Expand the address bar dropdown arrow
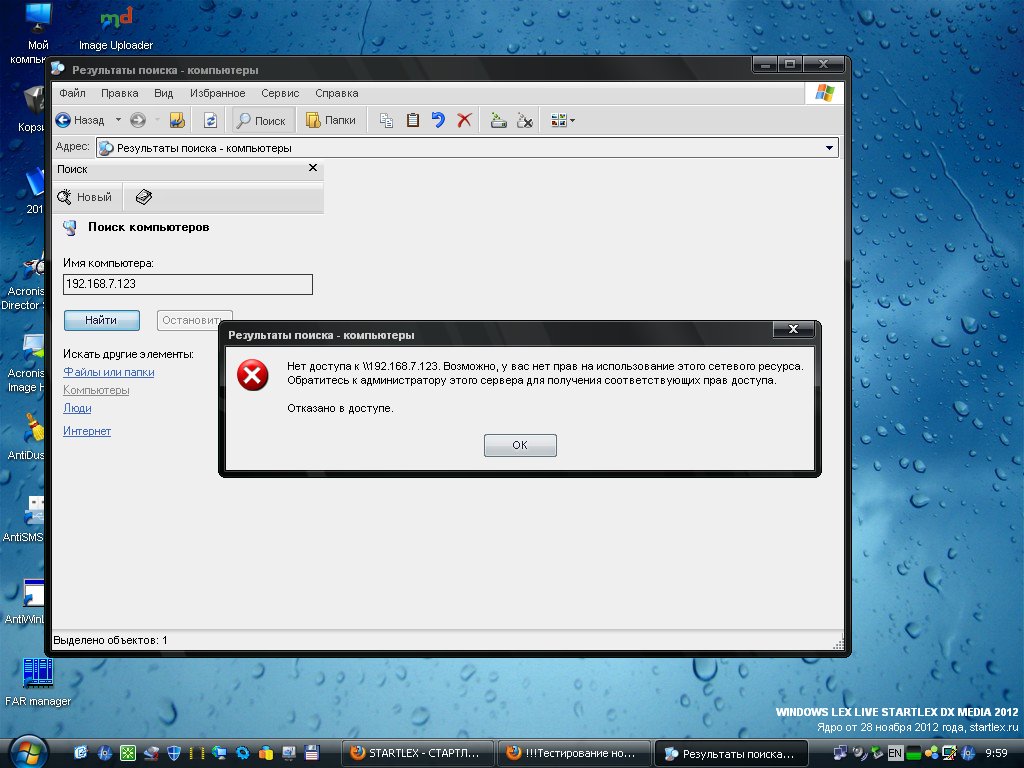Image resolution: width=1024 pixels, height=768 pixels. (x=829, y=148)
